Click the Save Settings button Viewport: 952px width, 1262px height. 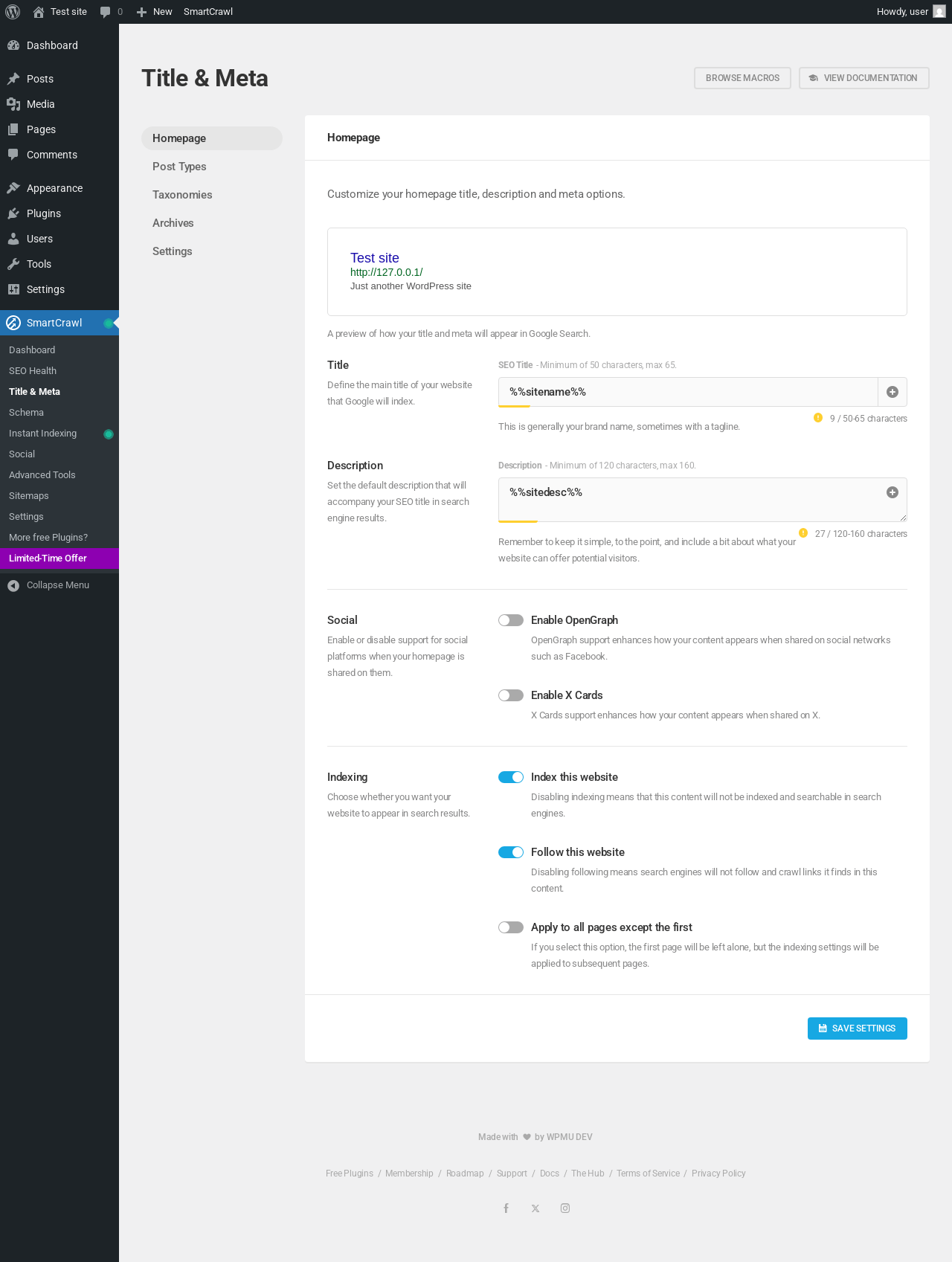[x=857, y=1028]
